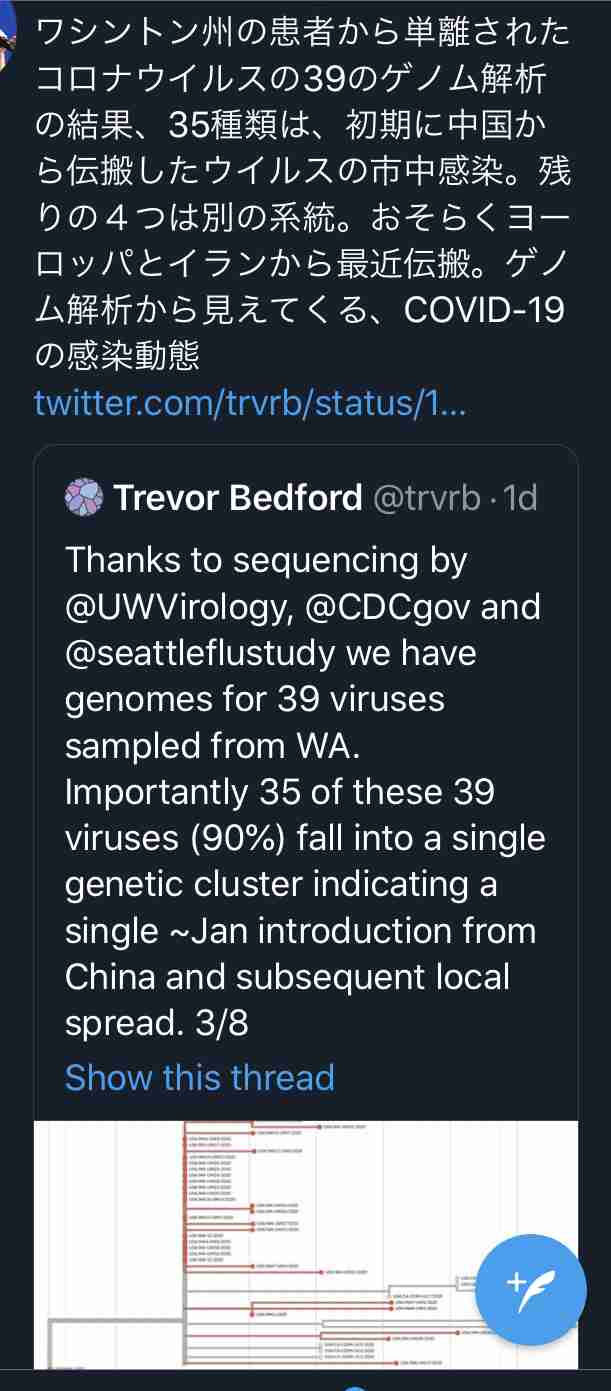
Task: Open the twitter.com/trvrb/status link
Action: pyautogui.click(x=249, y=403)
